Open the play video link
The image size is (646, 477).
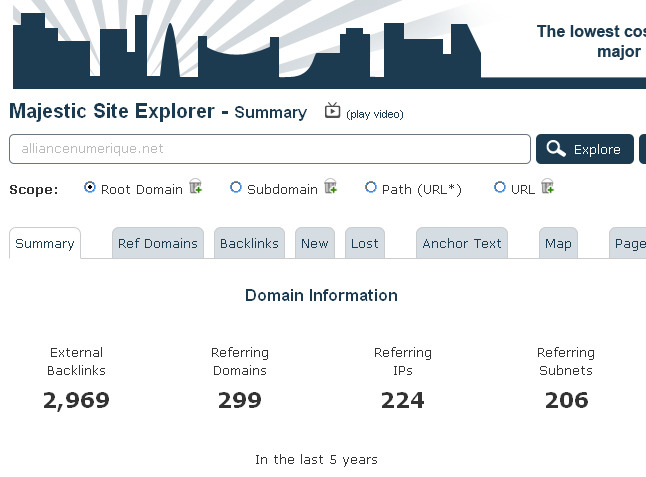[x=374, y=114]
